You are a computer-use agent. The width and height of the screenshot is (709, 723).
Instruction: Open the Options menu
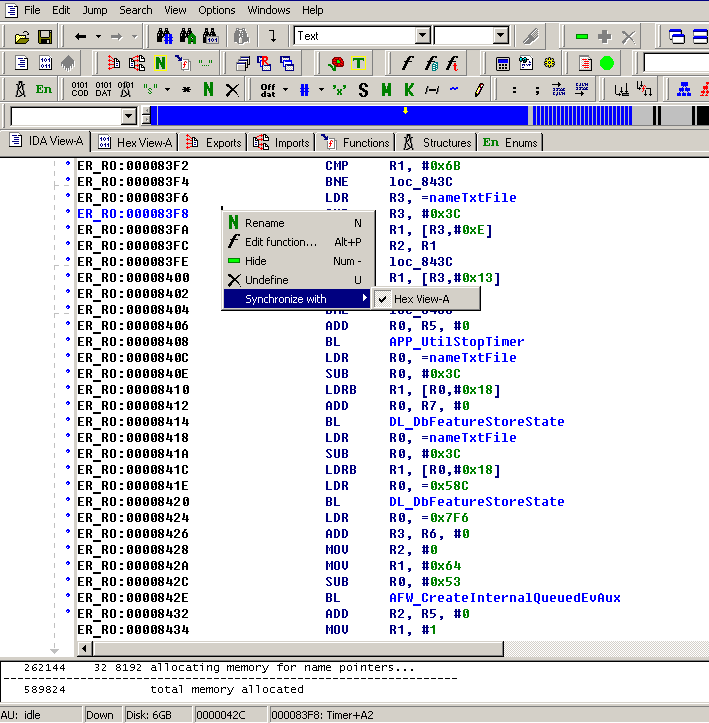point(217,10)
